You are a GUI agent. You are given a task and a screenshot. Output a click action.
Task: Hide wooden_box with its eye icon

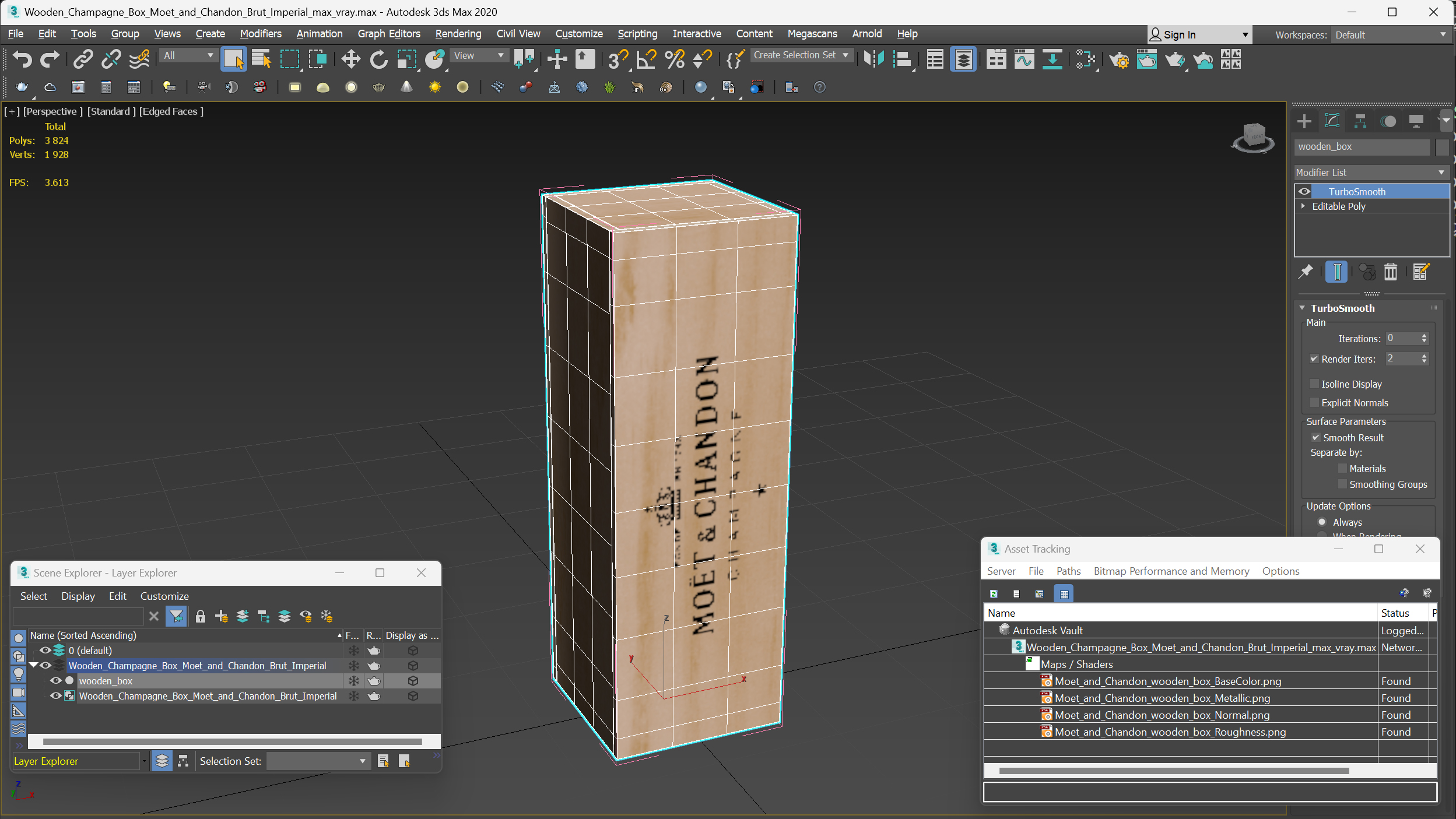[x=56, y=681]
